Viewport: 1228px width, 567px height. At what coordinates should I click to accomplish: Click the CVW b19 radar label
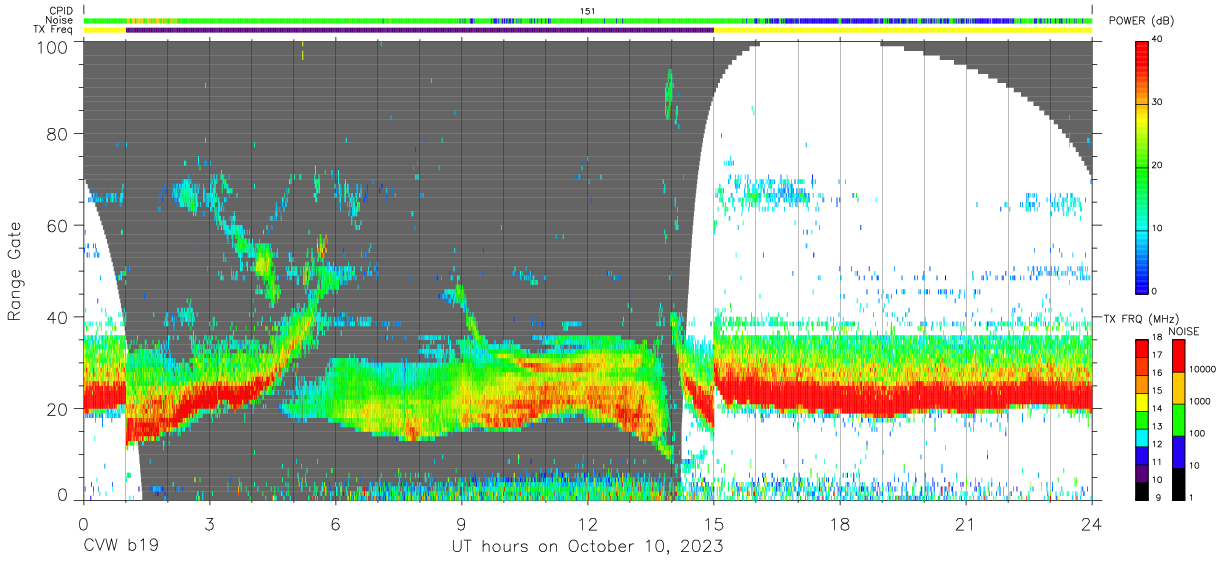click(119, 547)
